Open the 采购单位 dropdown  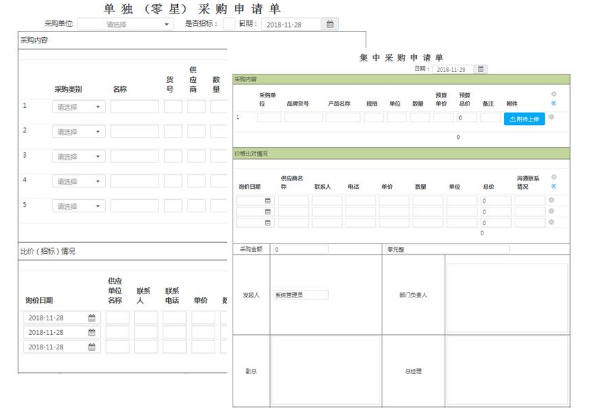tap(125, 24)
